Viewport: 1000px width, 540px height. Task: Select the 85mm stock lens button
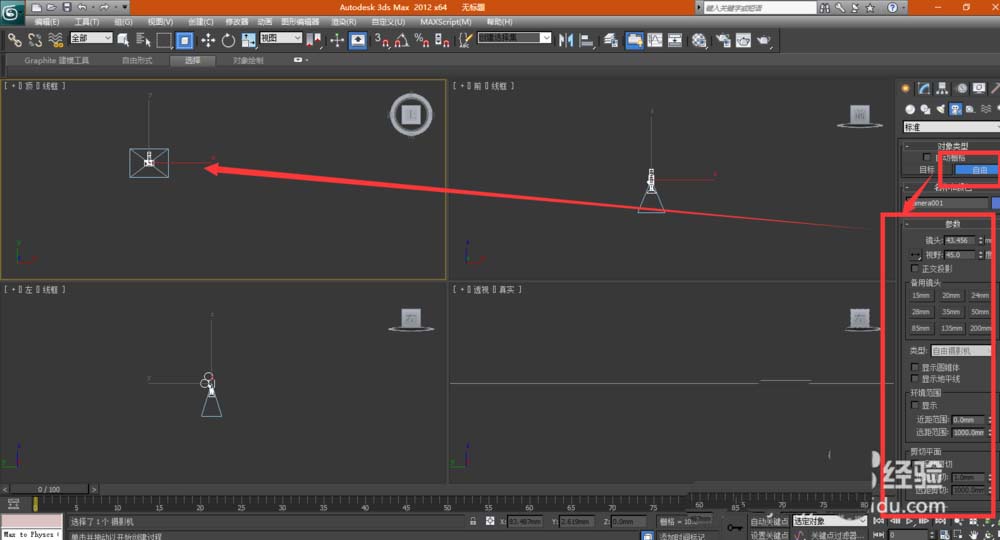pos(920,328)
